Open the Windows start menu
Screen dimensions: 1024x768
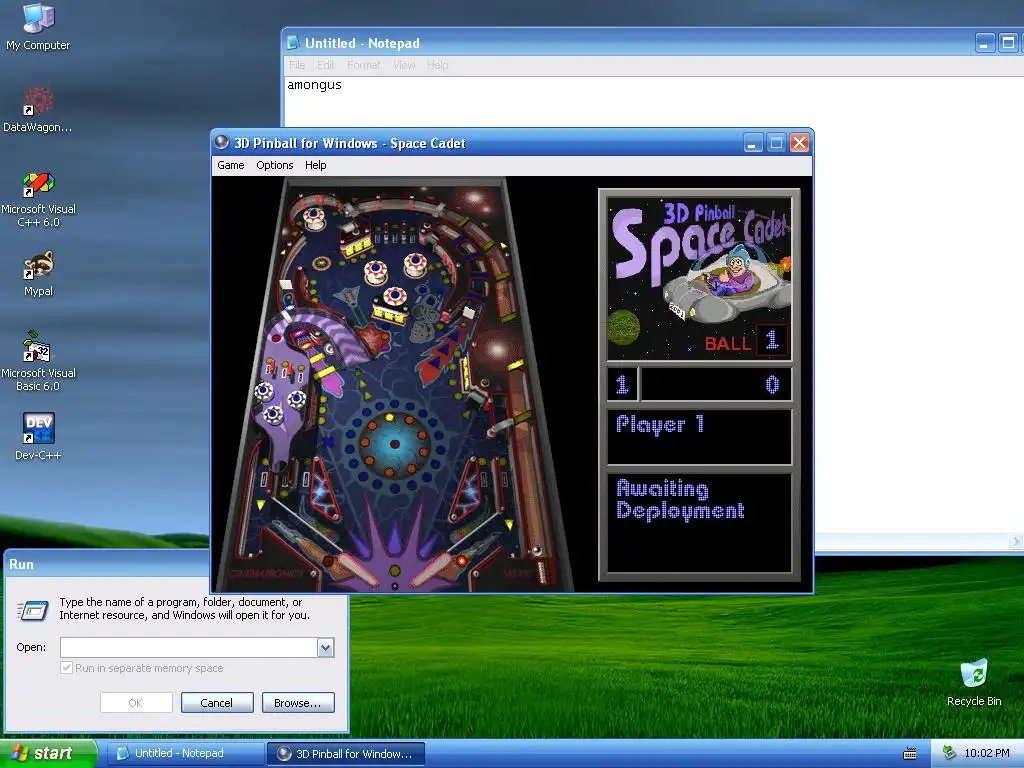[x=47, y=753]
